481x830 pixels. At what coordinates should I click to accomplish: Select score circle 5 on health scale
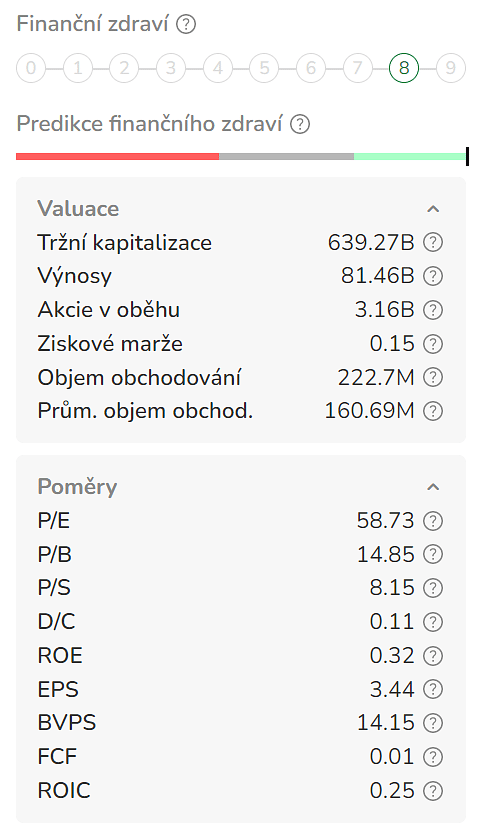tap(264, 68)
